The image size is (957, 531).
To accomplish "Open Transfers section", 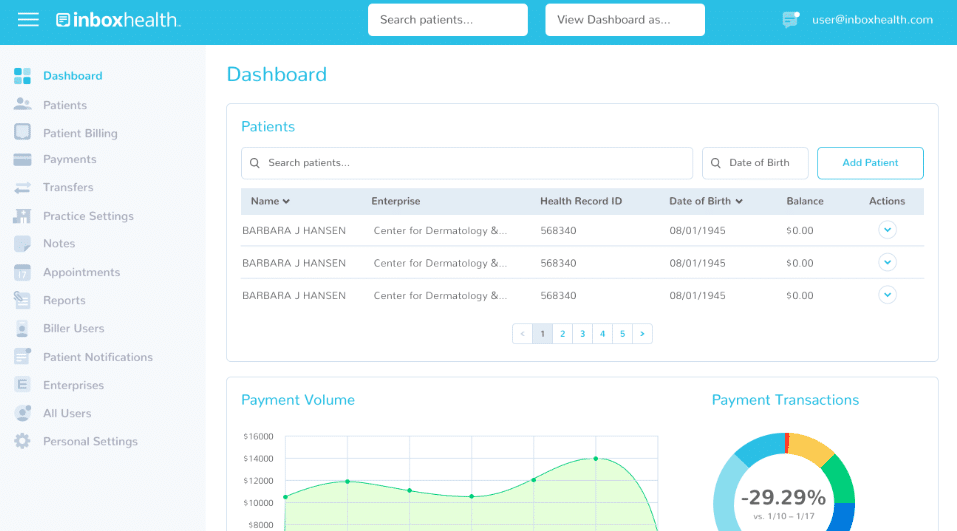I will pos(68,187).
